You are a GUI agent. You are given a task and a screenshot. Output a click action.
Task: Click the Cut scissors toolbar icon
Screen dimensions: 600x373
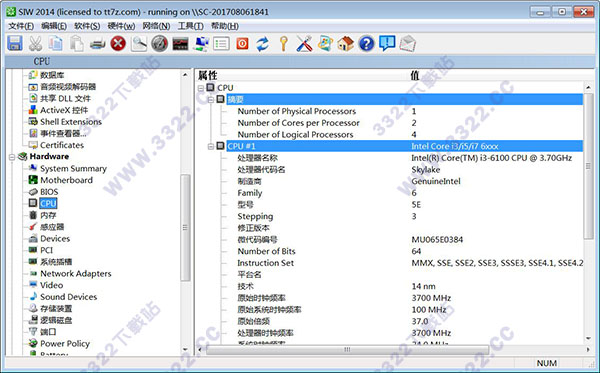point(36,44)
